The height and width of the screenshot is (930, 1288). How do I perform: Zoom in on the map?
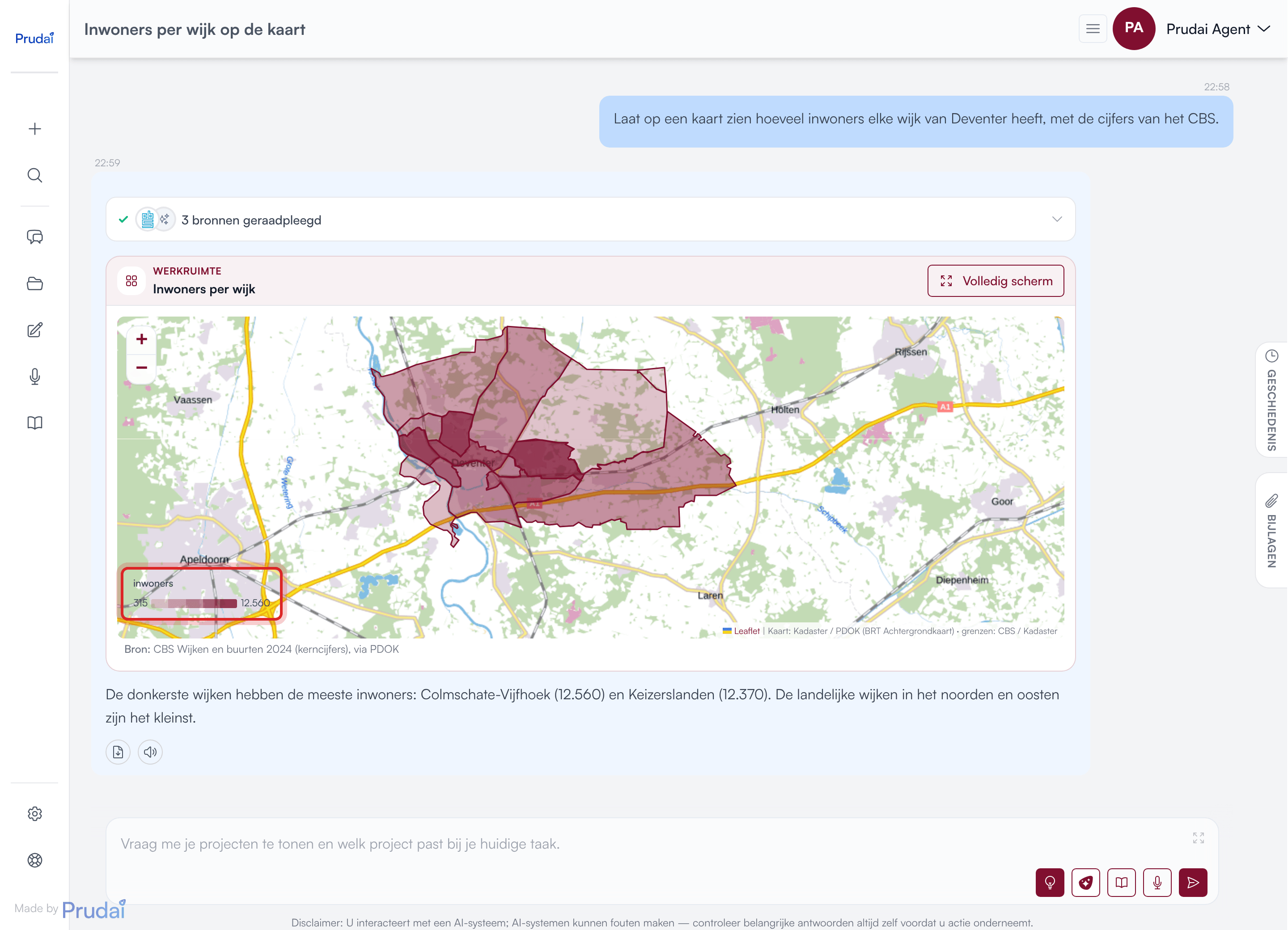point(141,339)
